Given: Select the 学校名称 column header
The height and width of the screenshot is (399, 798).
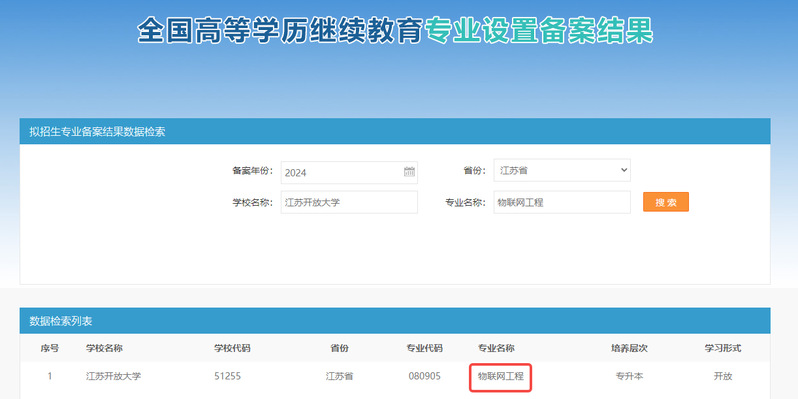Looking at the screenshot, I should point(104,349).
